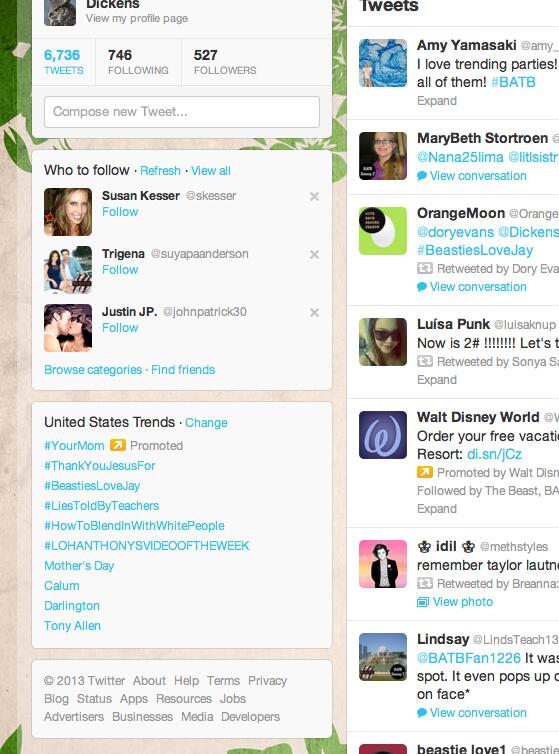Viewport: 559px width, 754px height.
Task: Open the footer Developers link
Action: pyautogui.click(x=250, y=717)
